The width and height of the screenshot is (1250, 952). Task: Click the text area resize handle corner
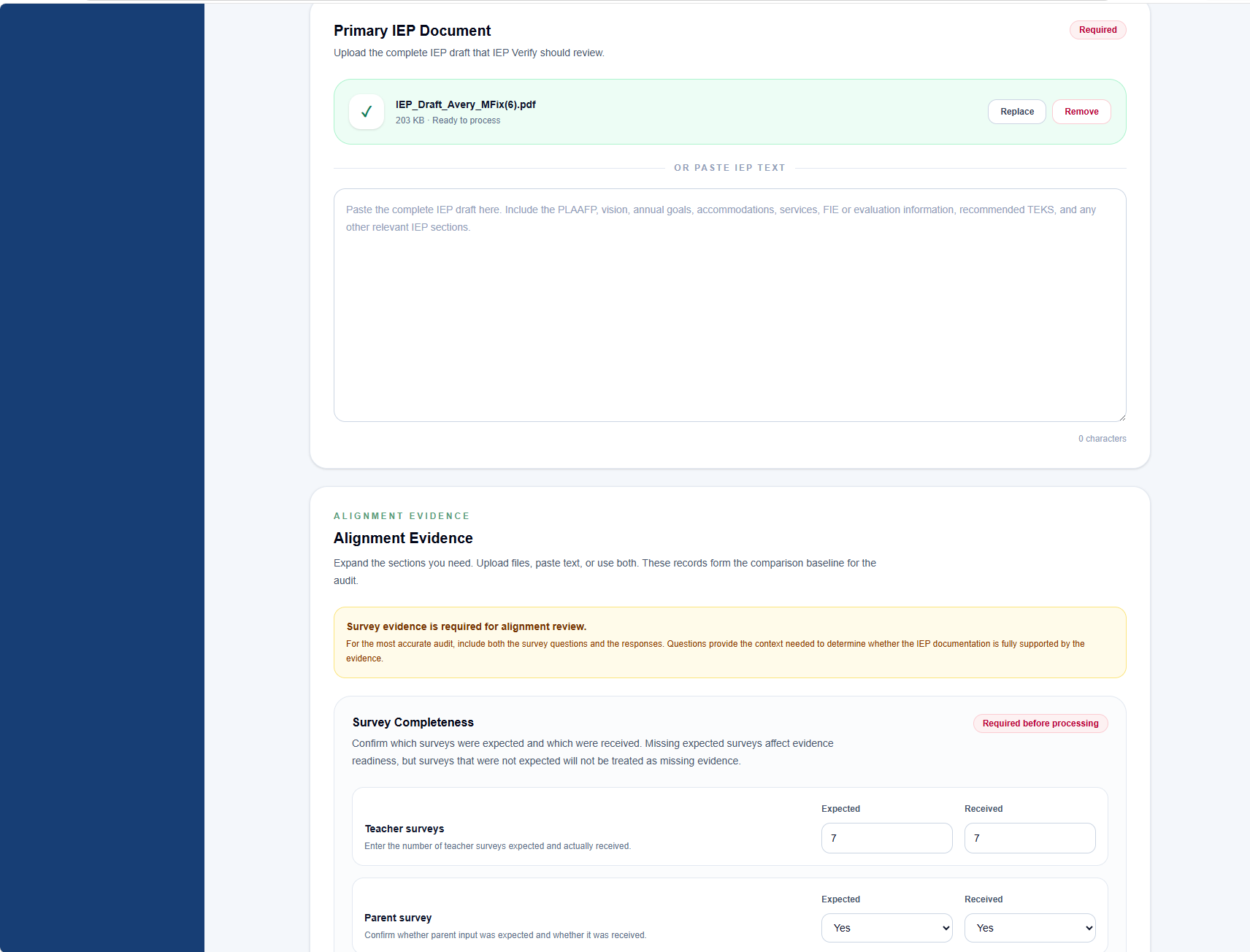[1121, 418]
